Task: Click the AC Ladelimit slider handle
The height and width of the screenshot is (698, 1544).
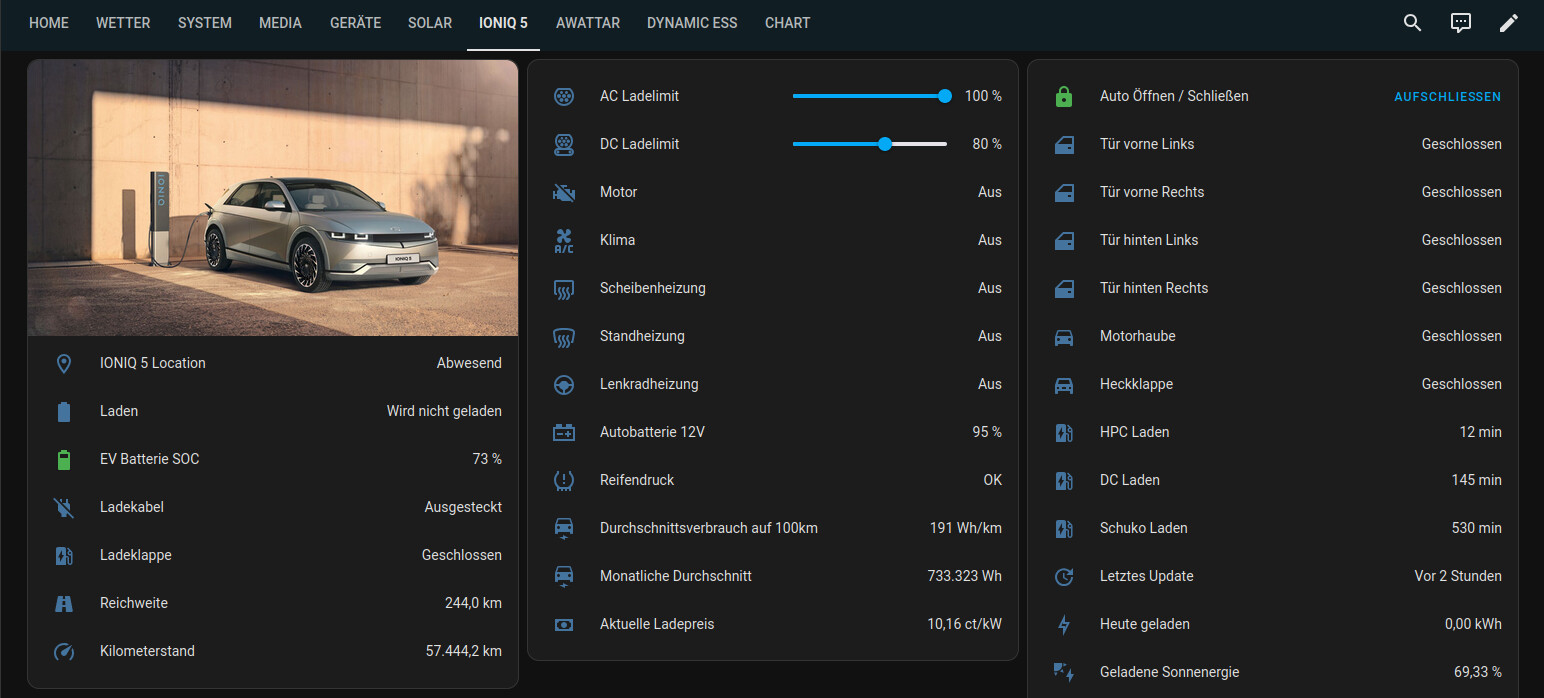Action: point(945,96)
